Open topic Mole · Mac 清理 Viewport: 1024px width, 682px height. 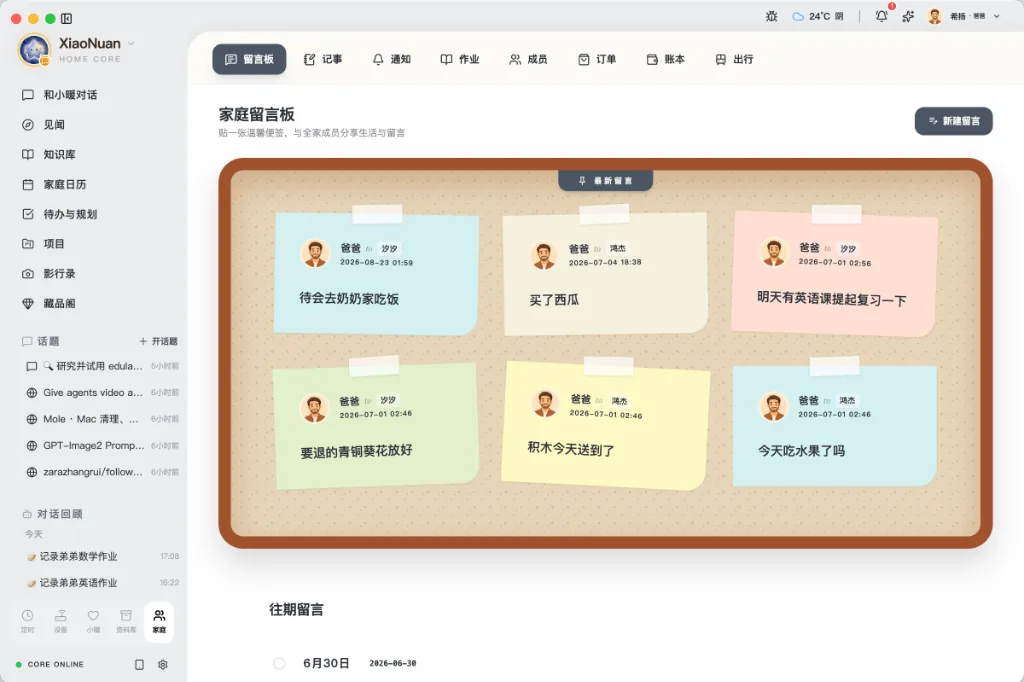click(101, 419)
